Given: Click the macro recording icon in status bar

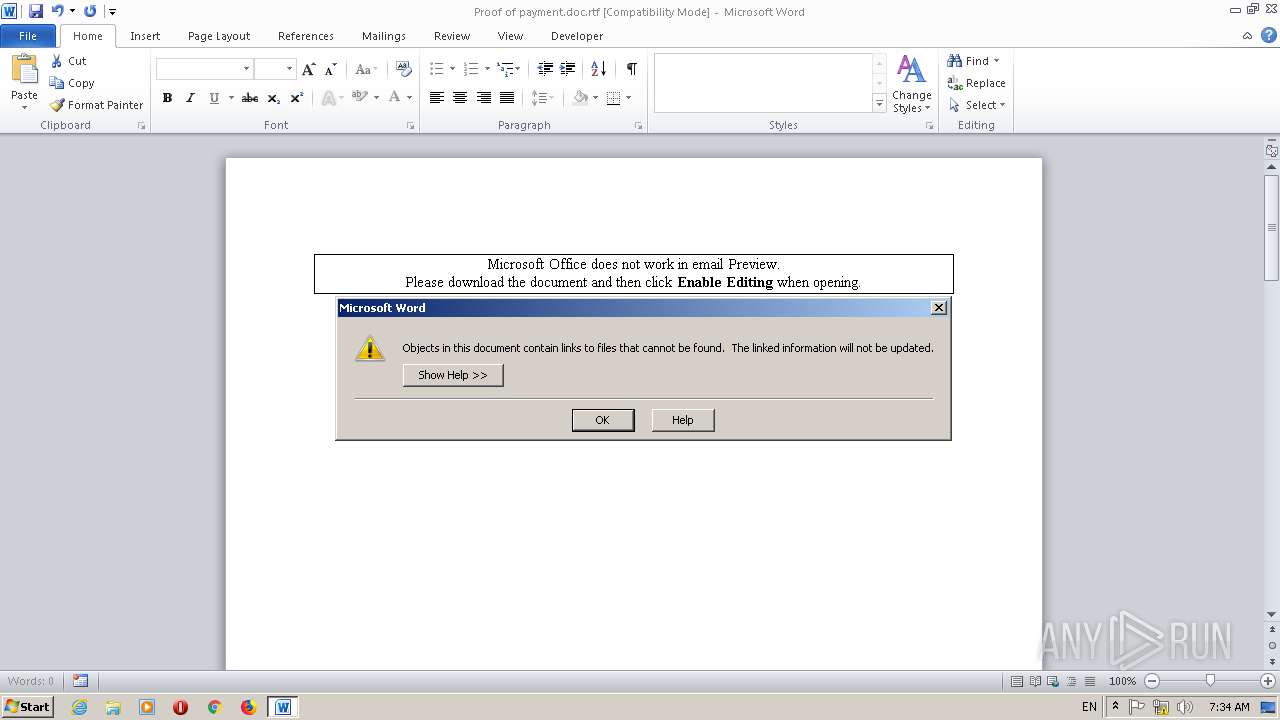Looking at the screenshot, I should click(80, 681).
